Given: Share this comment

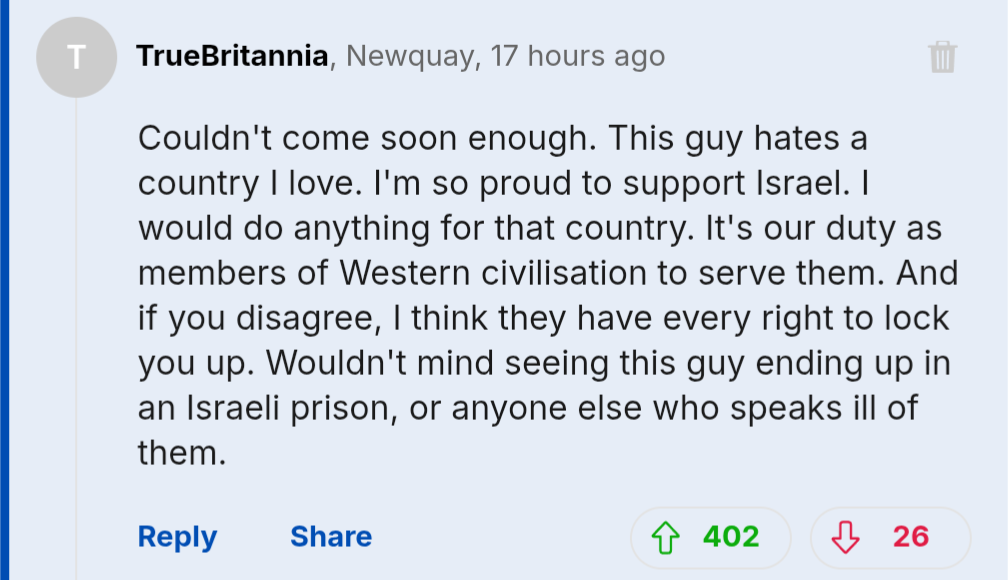Looking at the screenshot, I should pyautogui.click(x=331, y=536).
